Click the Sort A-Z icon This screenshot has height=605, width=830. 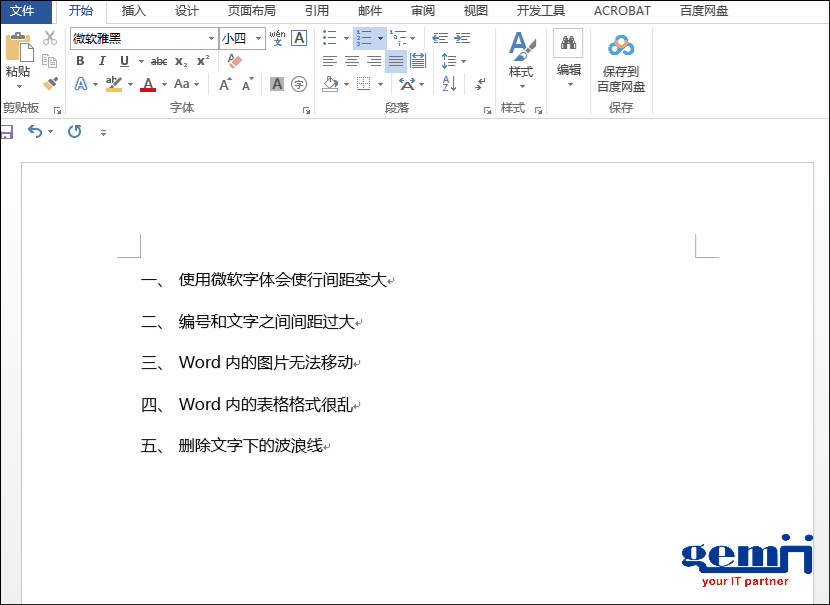(x=448, y=85)
